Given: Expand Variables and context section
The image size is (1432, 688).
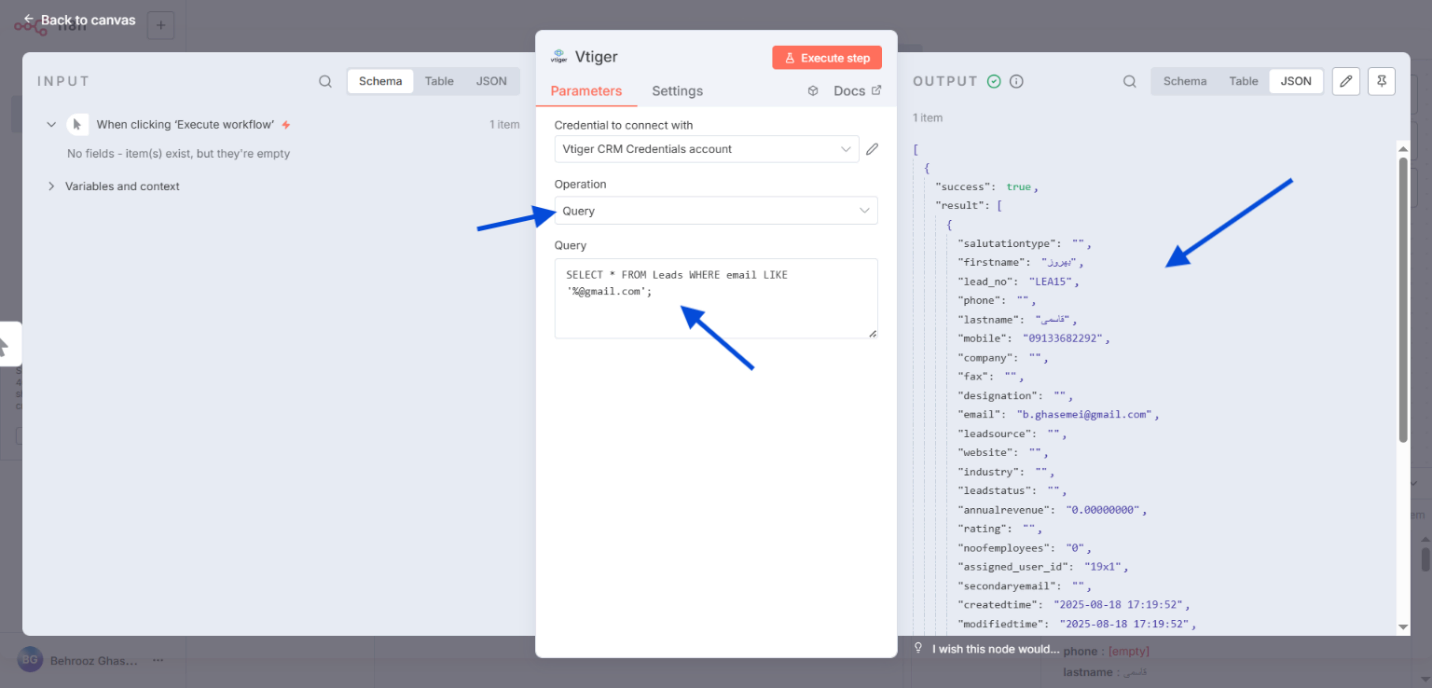Looking at the screenshot, I should click(122, 186).
